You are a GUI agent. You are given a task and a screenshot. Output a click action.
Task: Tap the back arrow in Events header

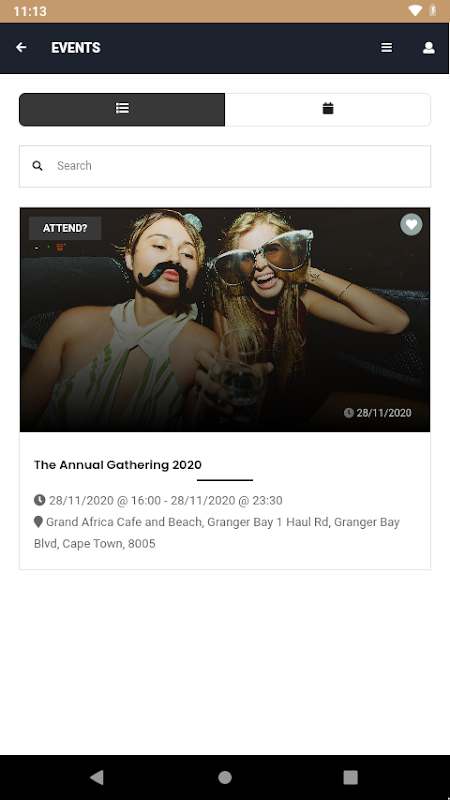click(x=21, y=47)
